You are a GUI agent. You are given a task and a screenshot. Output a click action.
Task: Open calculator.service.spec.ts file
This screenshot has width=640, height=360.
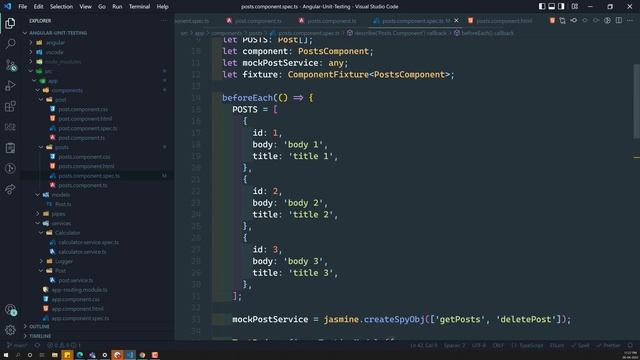88,242
